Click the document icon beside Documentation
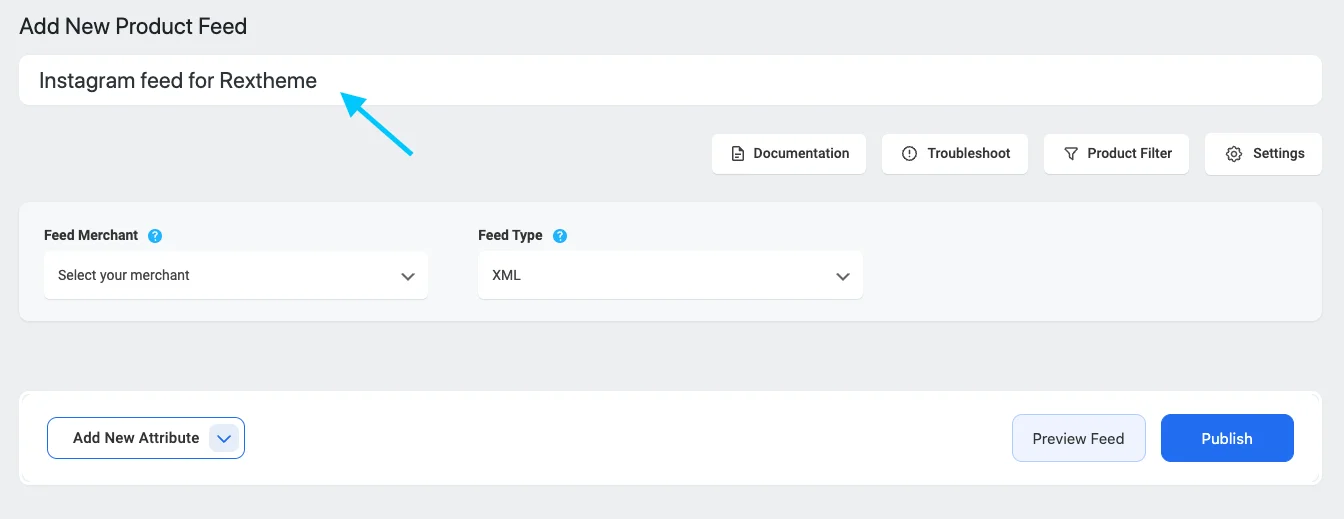The image size is (1344, 519). pos(737,154)
